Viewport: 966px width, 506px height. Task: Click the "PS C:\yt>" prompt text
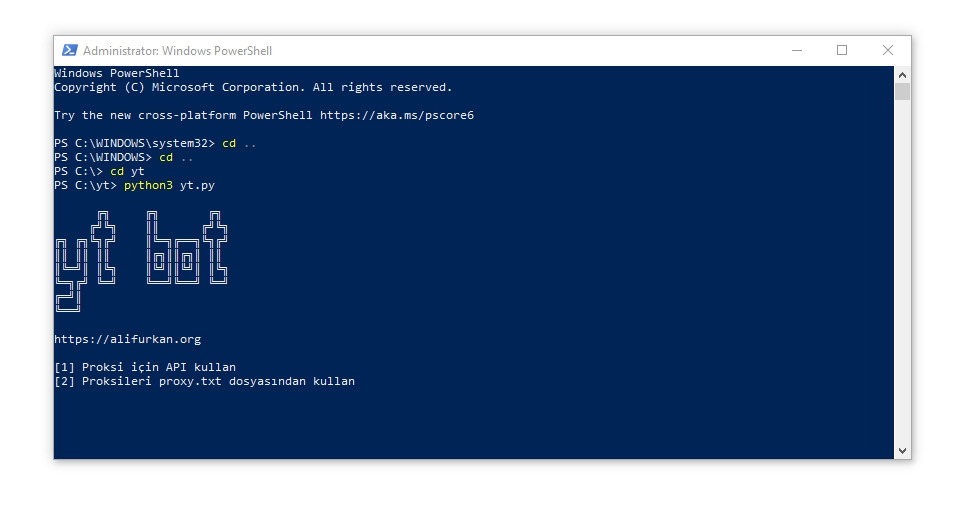click(x=85, y=185)
